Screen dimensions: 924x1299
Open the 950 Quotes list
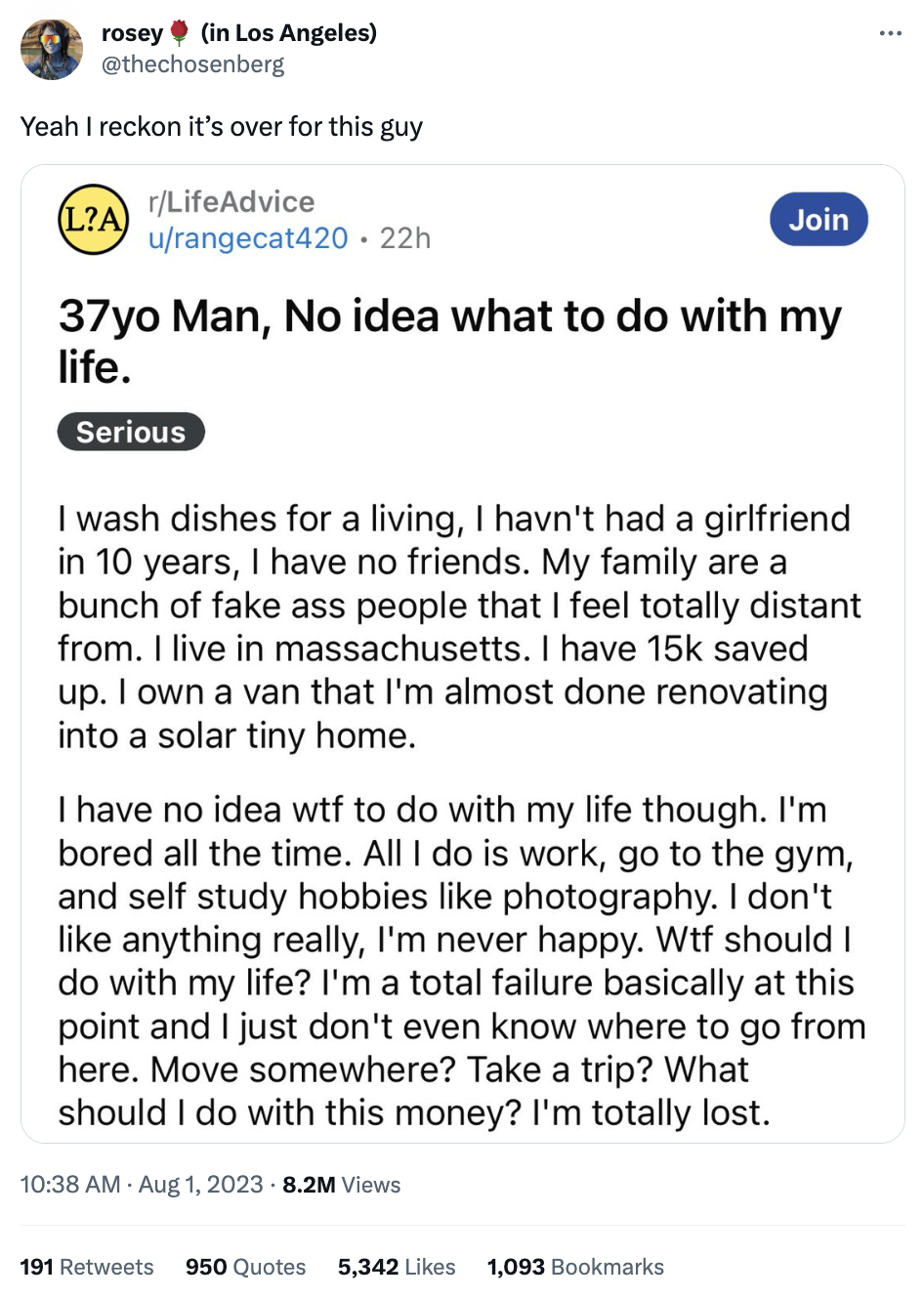point(245,1267)
